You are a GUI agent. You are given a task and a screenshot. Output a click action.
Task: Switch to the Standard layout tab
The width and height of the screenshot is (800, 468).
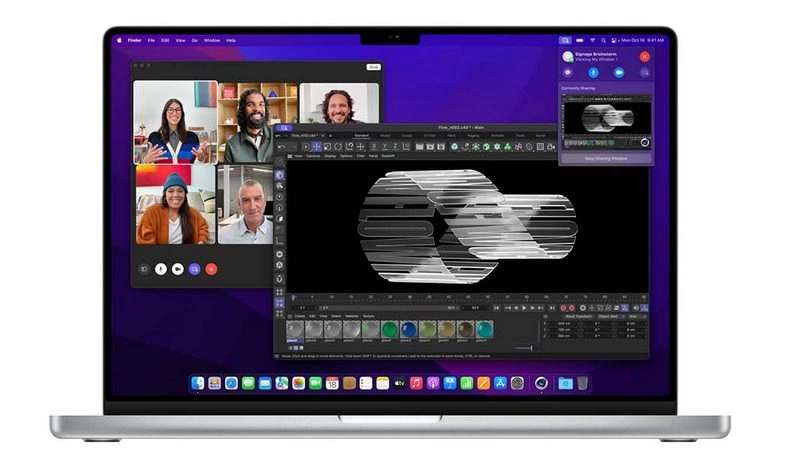361,135
